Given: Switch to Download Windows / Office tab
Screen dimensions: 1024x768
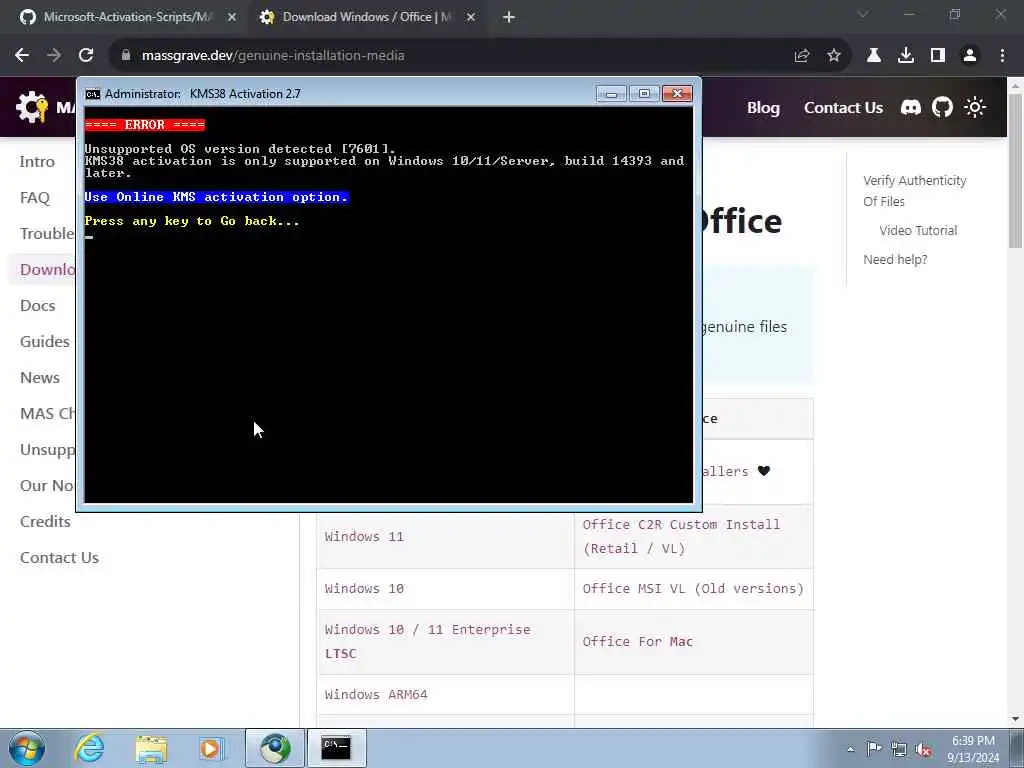Looking at the screenshot, I should point(366,18).
